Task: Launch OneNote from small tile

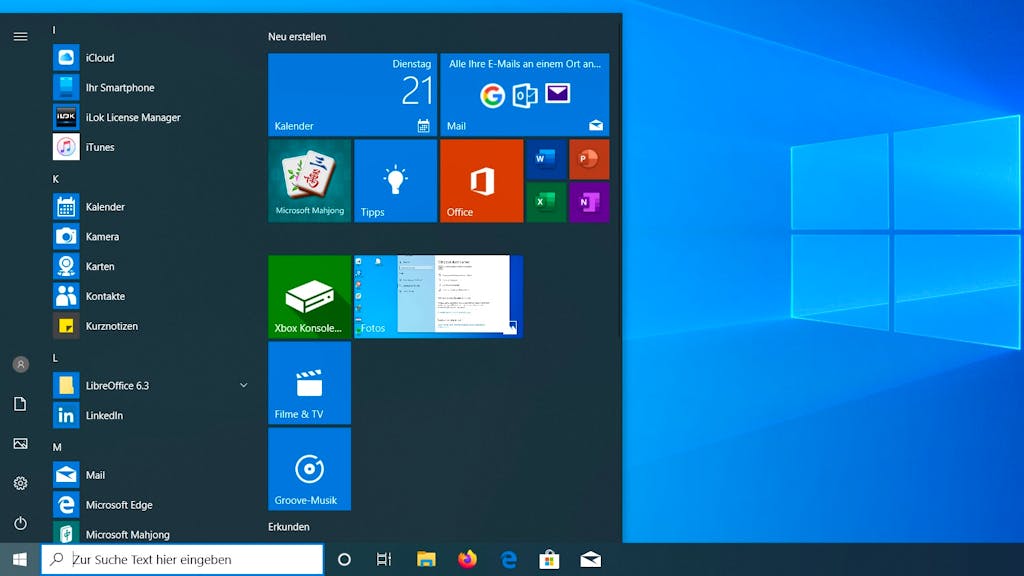Action: (589, 202)
